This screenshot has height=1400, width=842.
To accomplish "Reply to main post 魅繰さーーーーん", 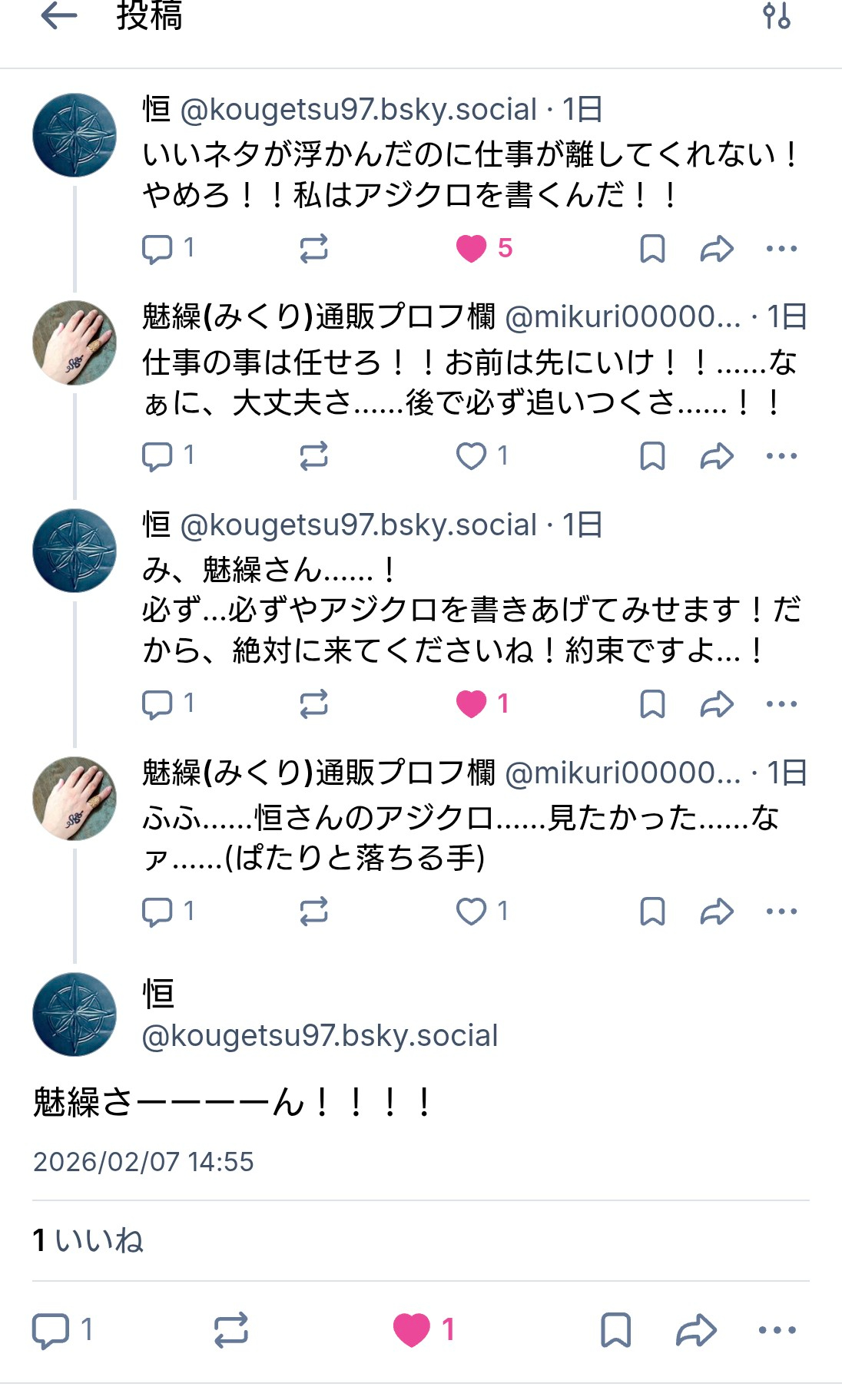I will (51, 1330).
